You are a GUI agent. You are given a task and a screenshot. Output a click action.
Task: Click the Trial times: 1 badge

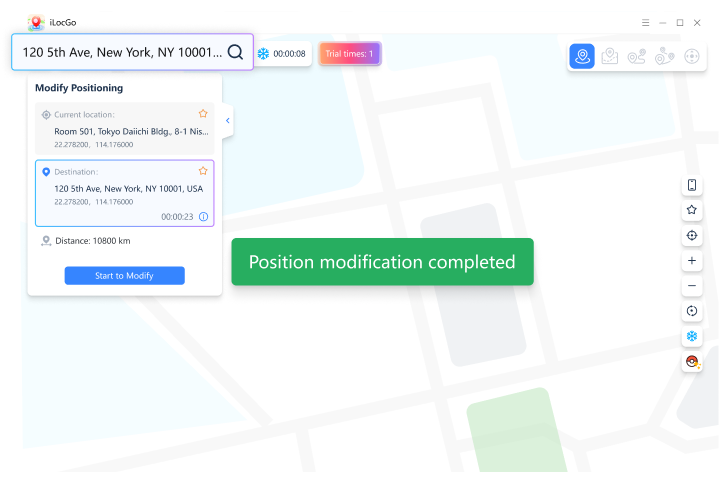pos(350,54)
